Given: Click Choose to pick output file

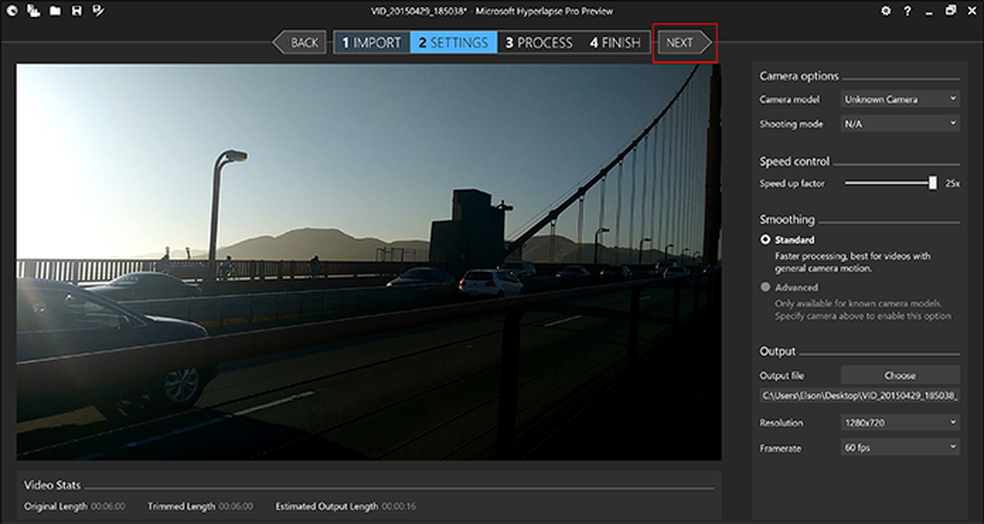Looking at the screenshot, I should point(900,375).
